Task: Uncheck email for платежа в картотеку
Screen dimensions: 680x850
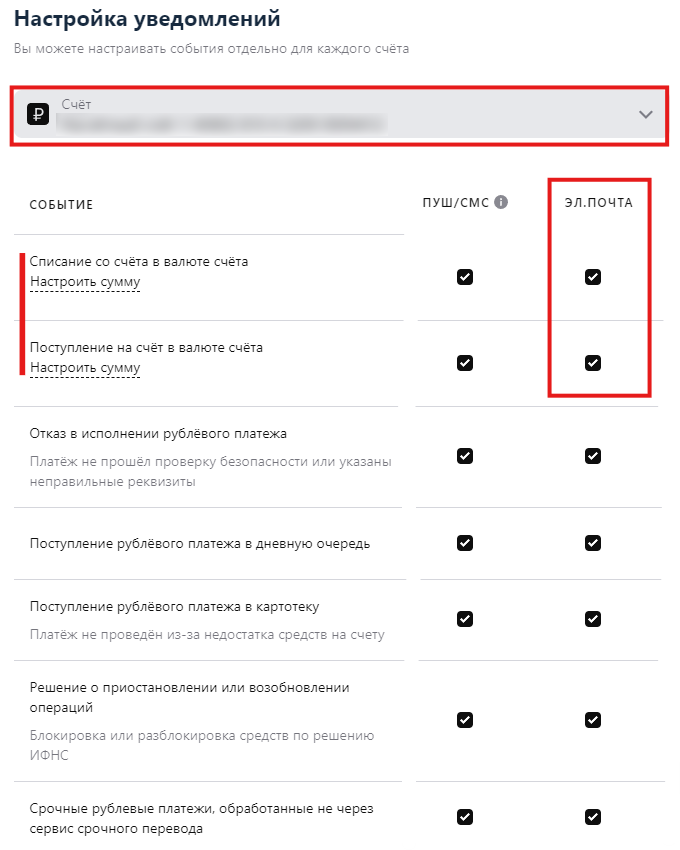Action: 593,619
